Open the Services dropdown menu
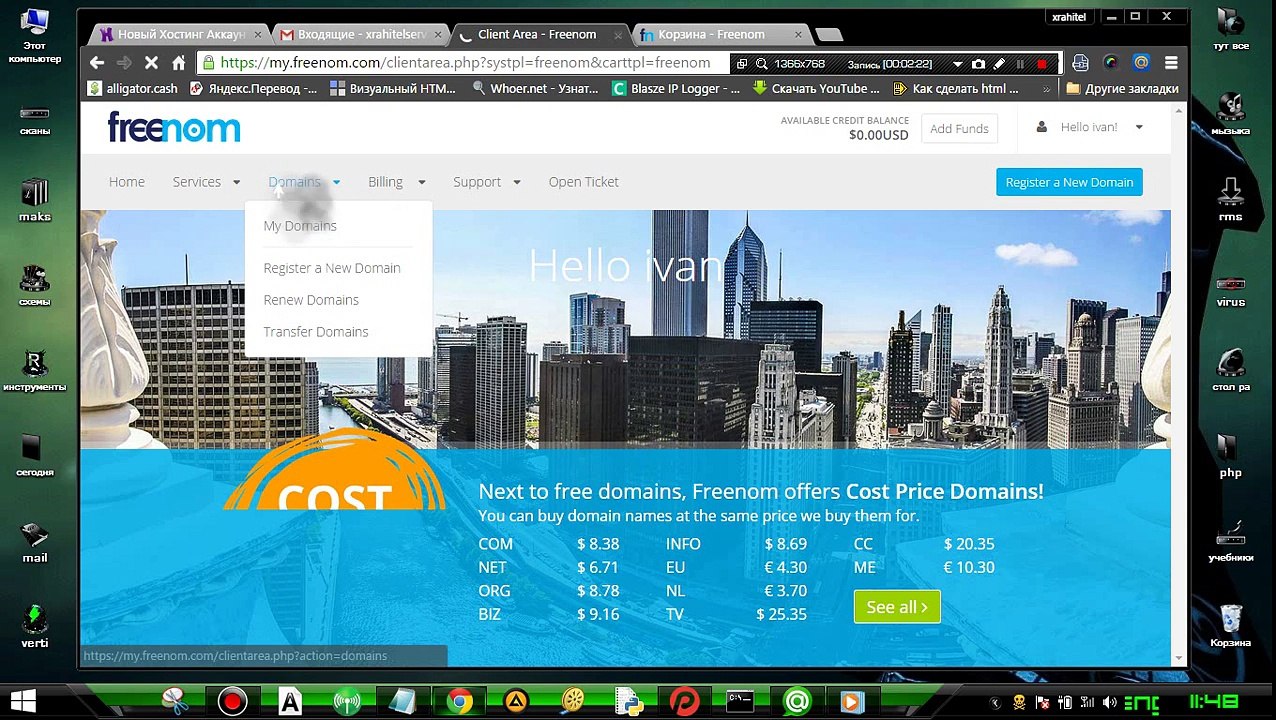 pyautogui.click(x=206, y=182)
